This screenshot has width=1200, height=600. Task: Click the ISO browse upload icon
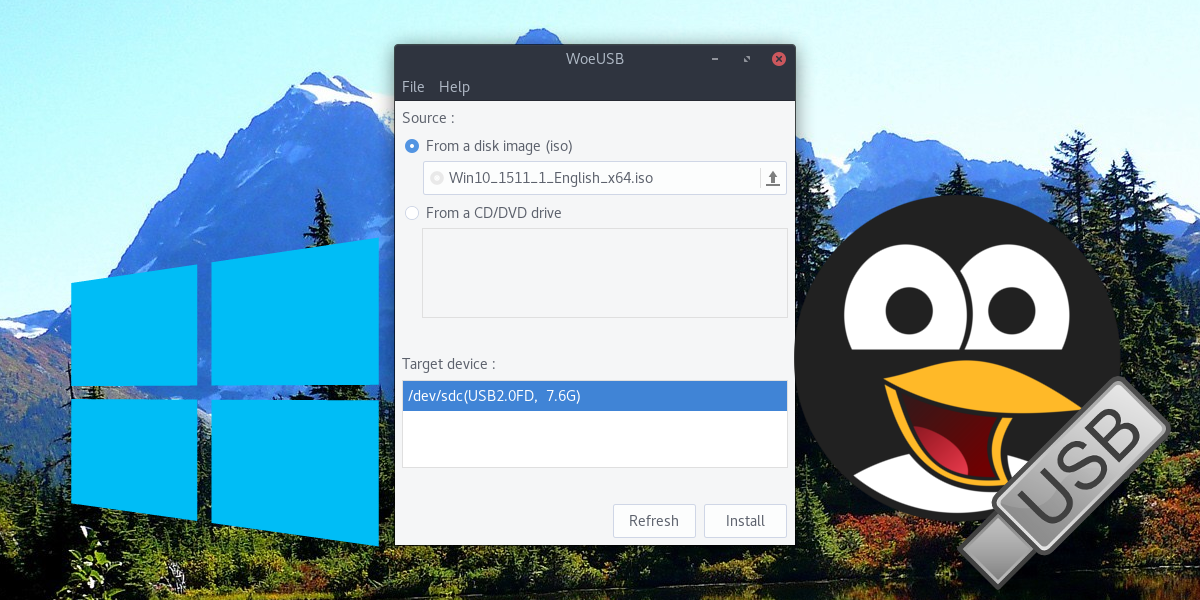pos(772,178)
